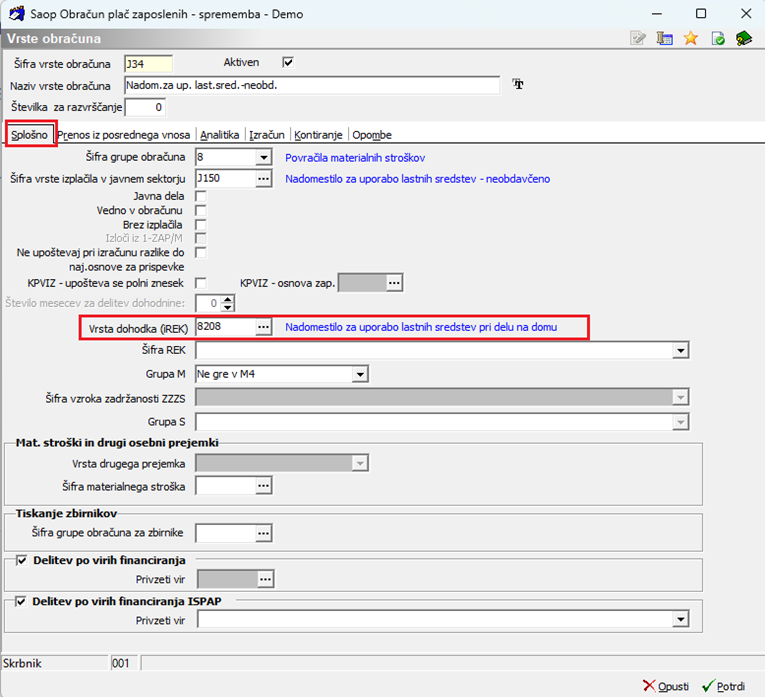Click the J150 javni sektor code field
This screenshot has width=765, height=697.
point(225,179)
